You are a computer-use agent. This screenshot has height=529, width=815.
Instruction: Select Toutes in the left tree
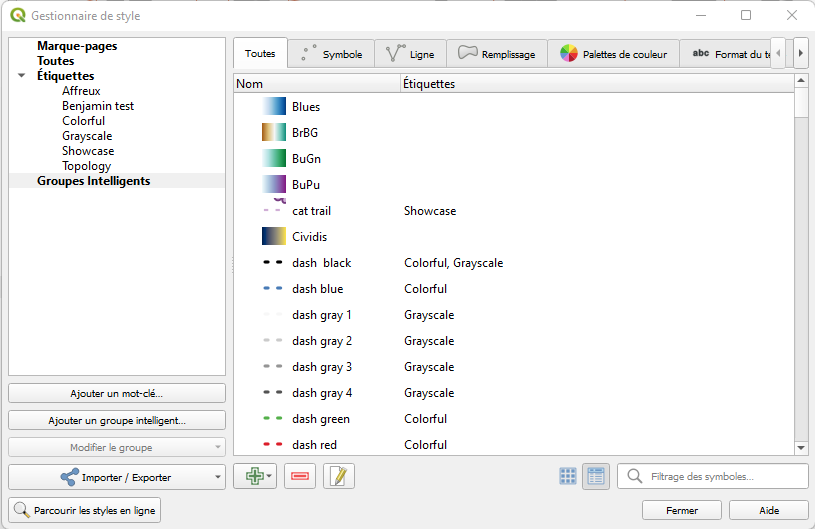coord(56,61)
